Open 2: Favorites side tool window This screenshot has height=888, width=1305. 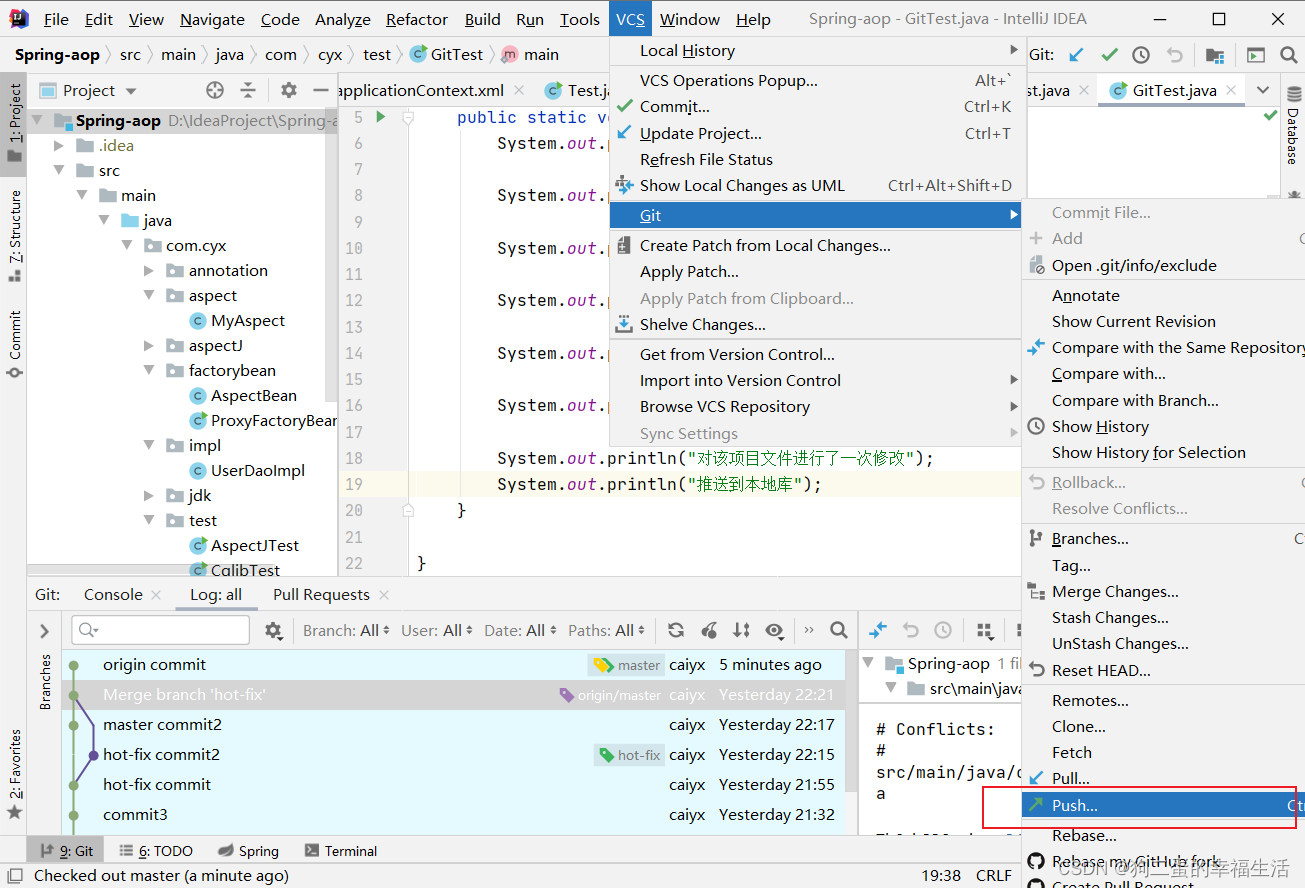pos(15,773)
